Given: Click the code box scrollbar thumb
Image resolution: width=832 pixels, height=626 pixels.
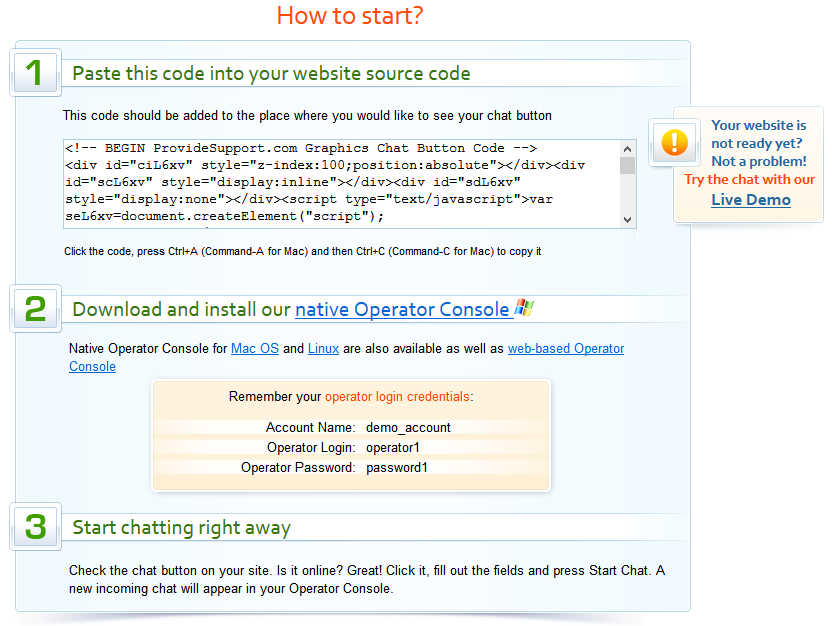Looking at the screenshot, I should click(628, 166).
